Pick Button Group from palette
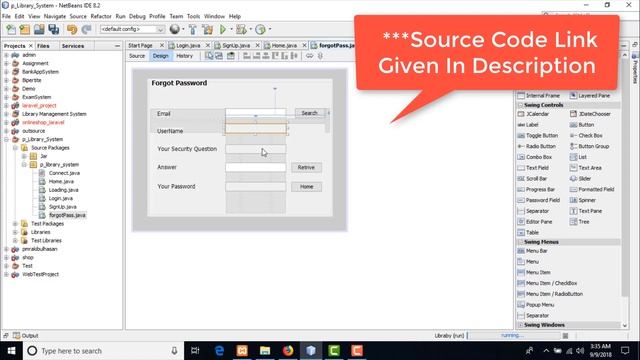 tap(589, 146)
